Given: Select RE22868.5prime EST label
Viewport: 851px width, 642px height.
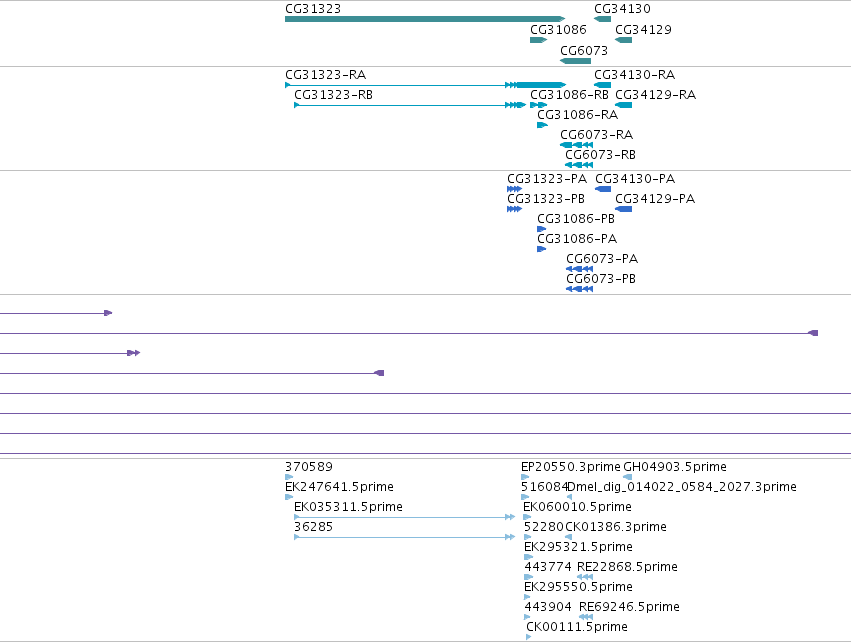Looking at the screenshot, I should tap(627, 568).
